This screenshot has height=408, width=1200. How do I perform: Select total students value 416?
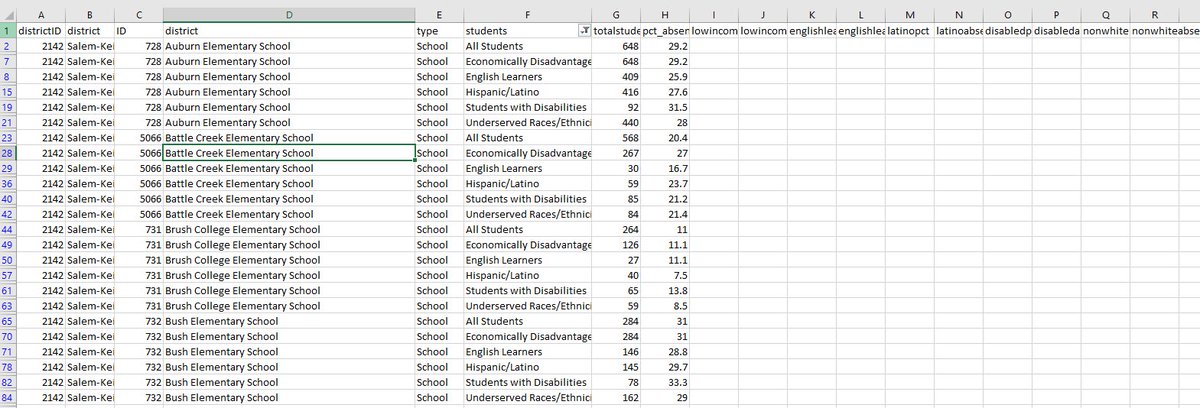(x=616, y=92)
